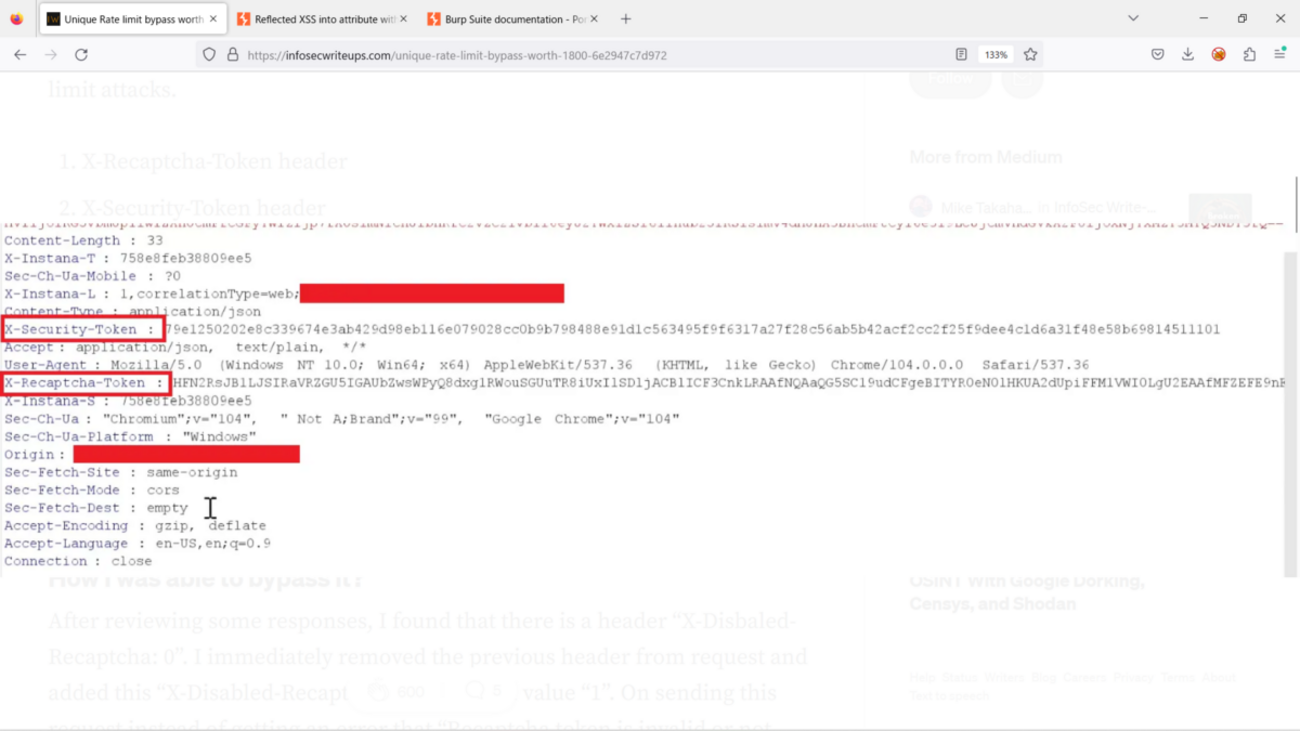Click the Content-Length : 33 line
1300x731 pixels.
(x=84, y=240)
